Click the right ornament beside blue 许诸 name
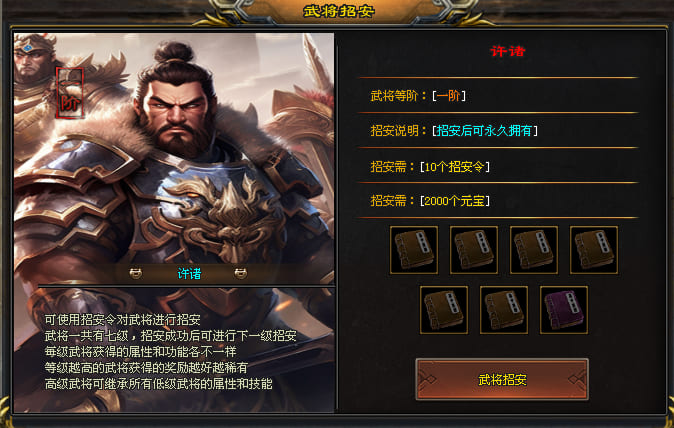 click(240, 273)
